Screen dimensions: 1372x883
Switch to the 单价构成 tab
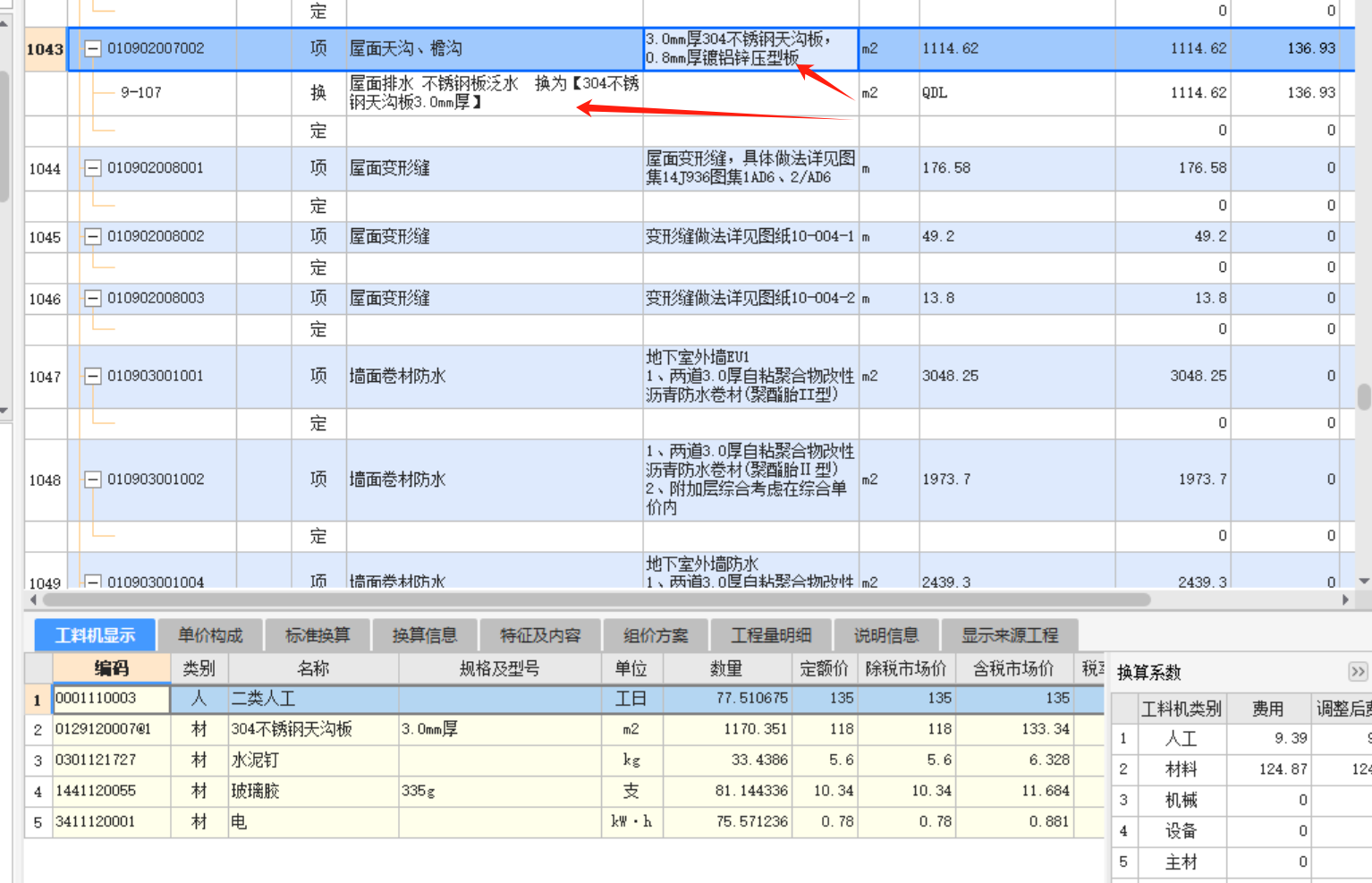point(210,635)
